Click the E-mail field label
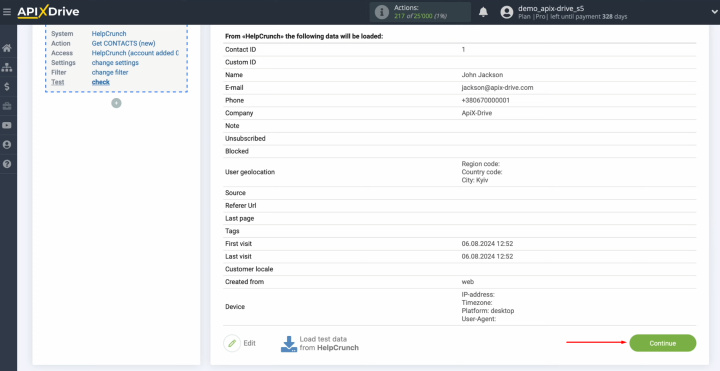This screenshot has width=720, height=371. click(x=234, y=87)
